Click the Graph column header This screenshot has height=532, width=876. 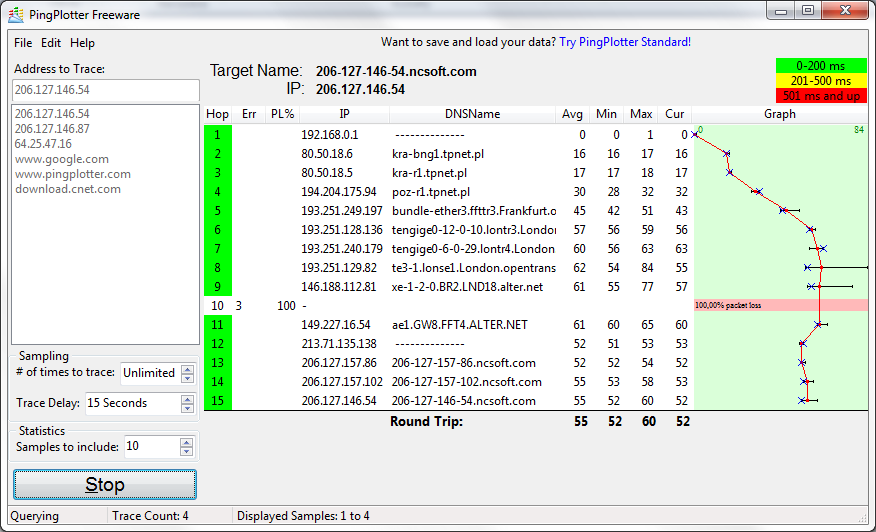[780, 114]
